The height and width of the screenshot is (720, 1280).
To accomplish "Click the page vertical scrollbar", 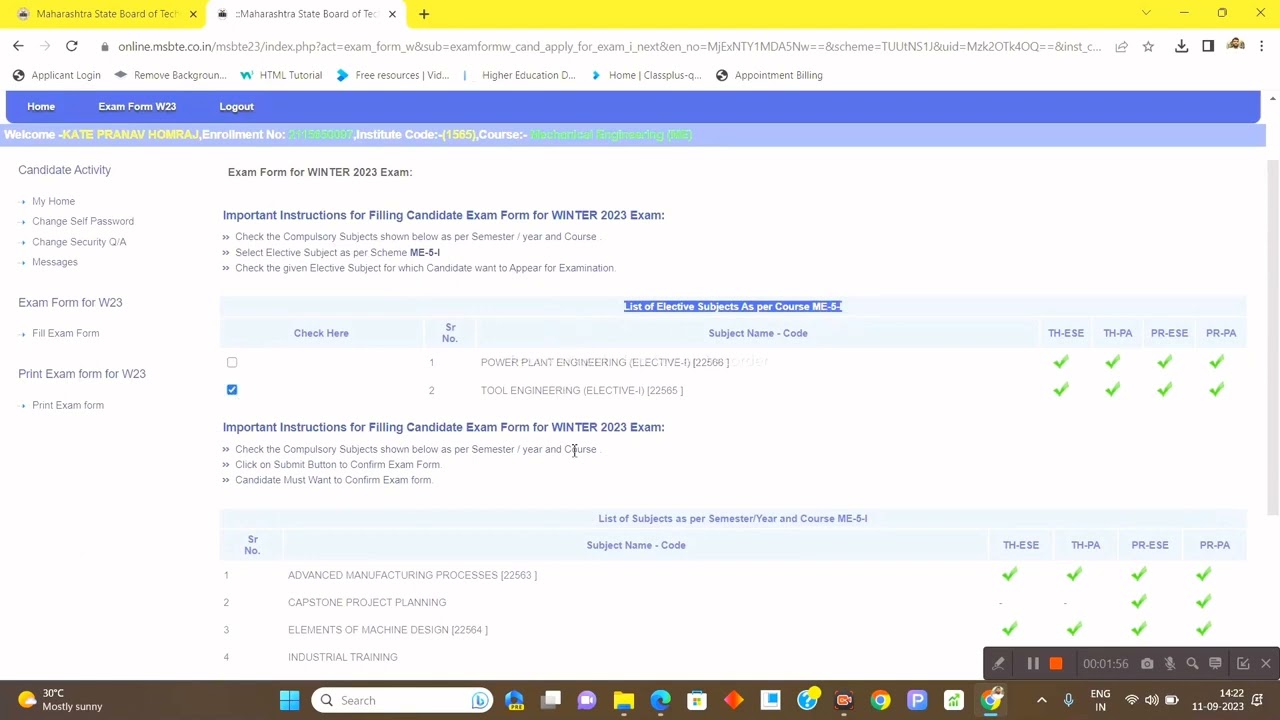I will click(1272, 336).
